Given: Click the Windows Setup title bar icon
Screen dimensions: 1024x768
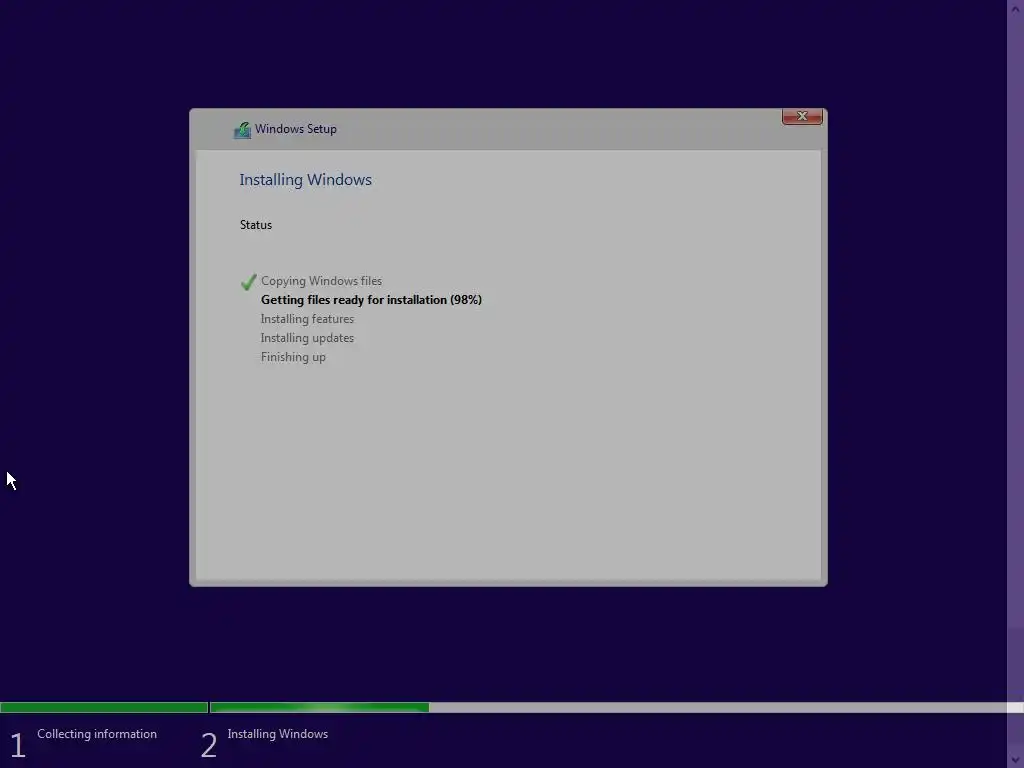Looking at the screenshot, I should [x=242, y=130].
